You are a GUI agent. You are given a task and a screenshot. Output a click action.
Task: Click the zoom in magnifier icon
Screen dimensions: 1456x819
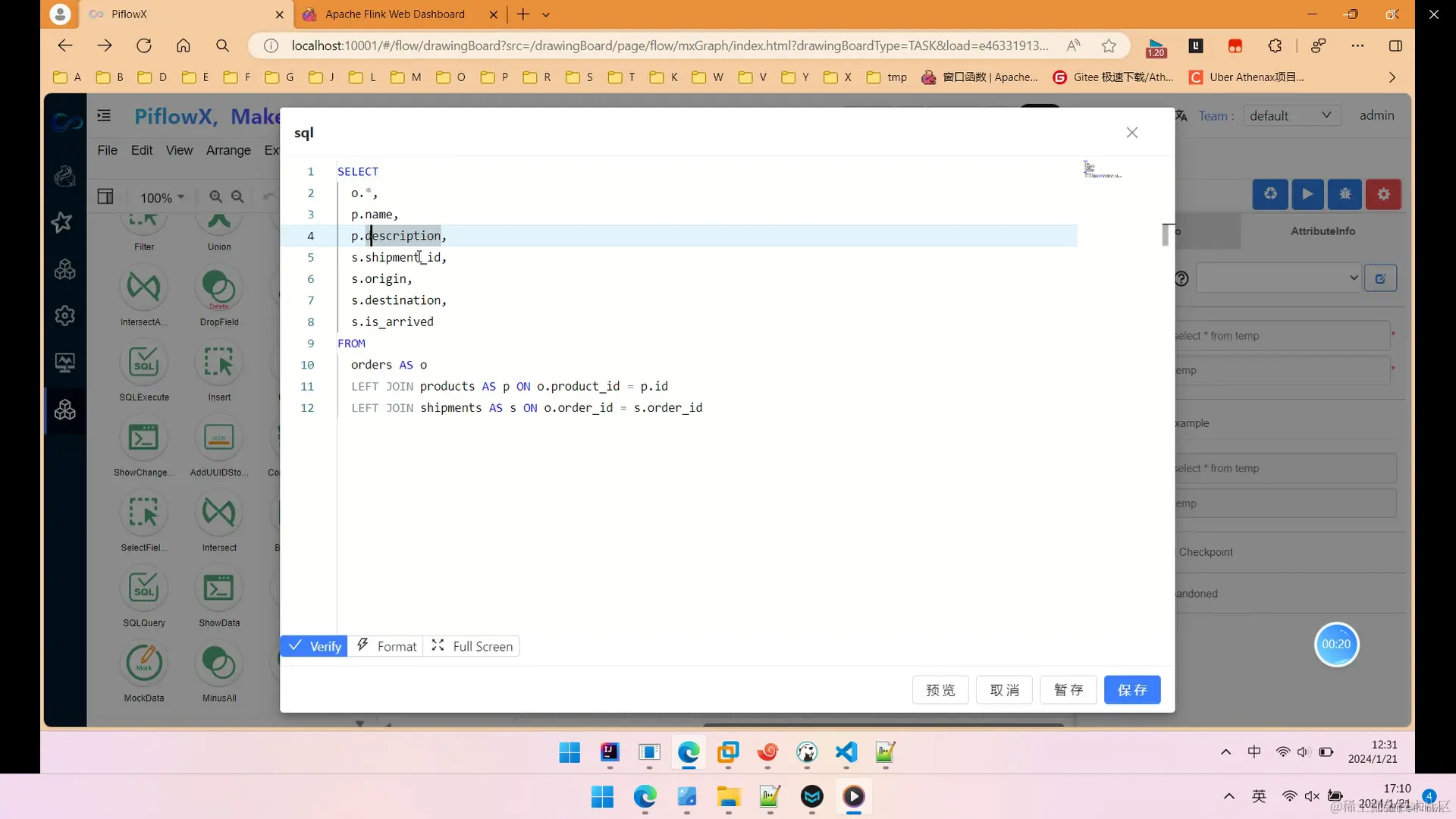point(216,197)
